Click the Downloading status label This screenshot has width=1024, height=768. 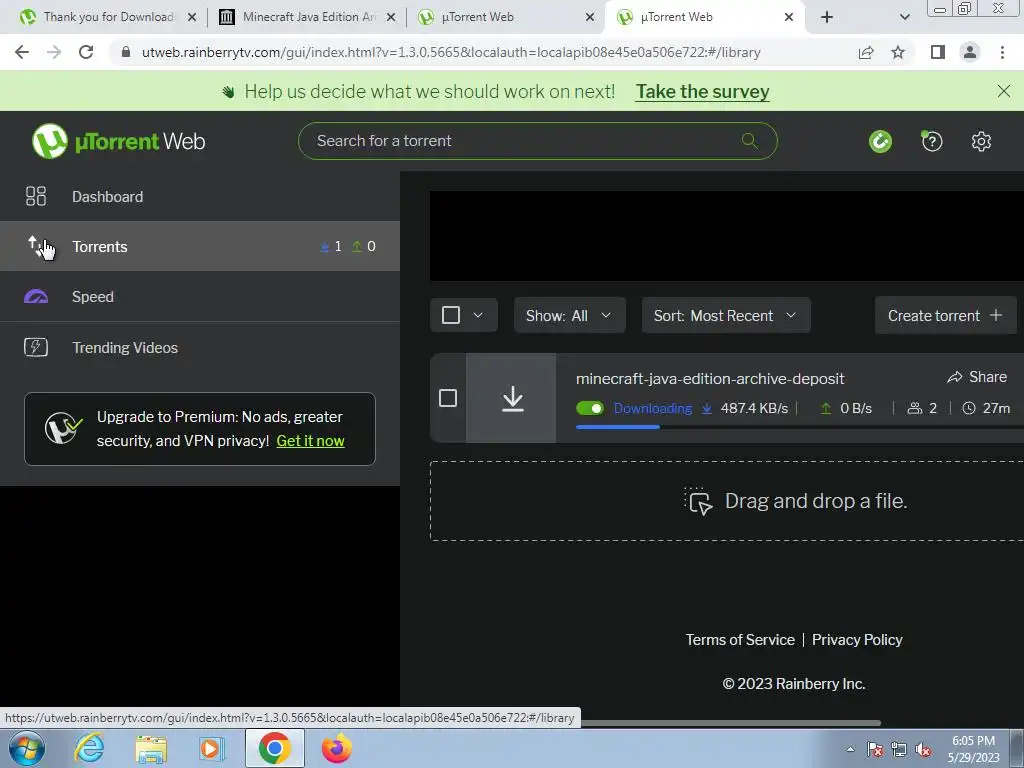coord(652,408)
